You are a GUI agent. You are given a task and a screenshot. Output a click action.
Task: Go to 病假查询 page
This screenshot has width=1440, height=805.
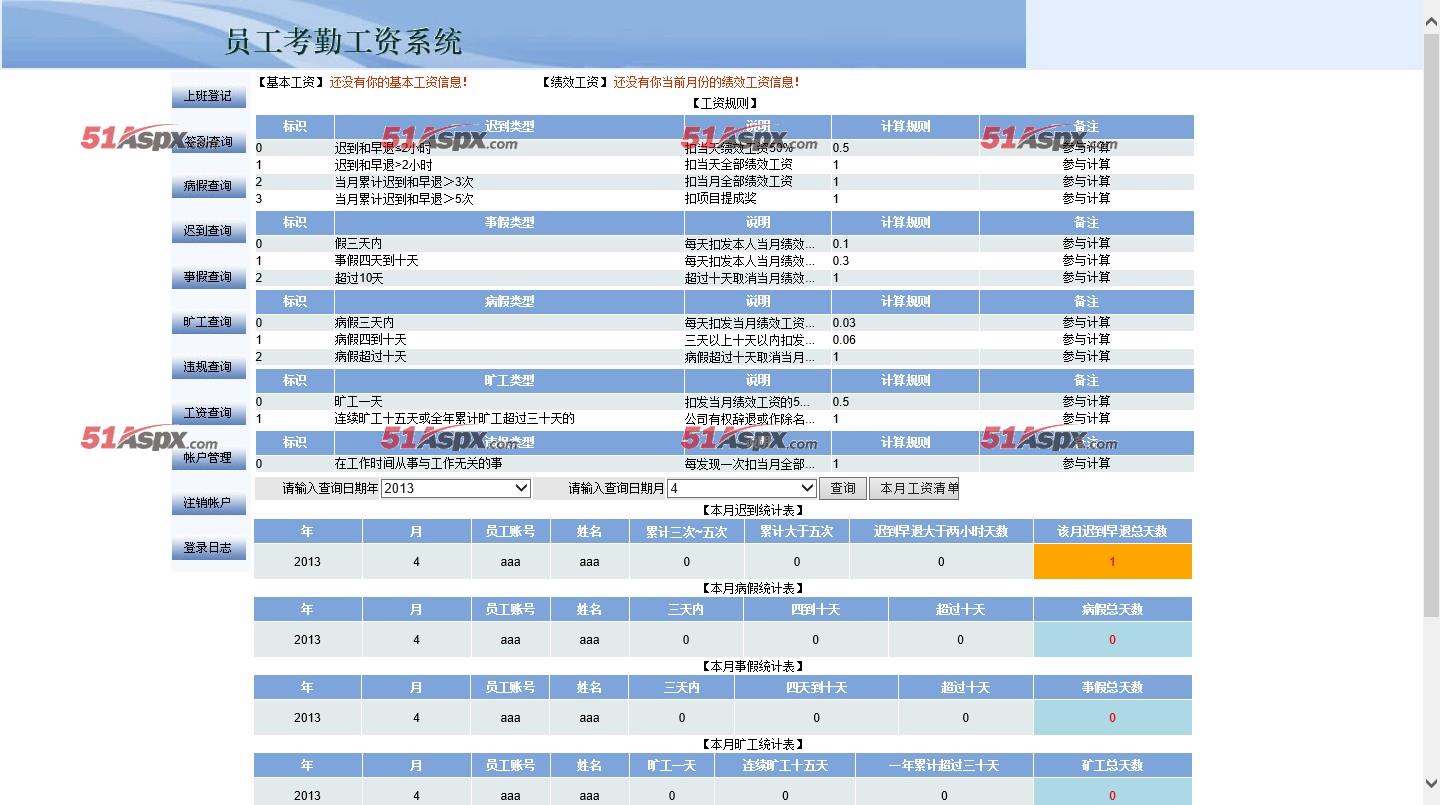(x=208, y=186)
